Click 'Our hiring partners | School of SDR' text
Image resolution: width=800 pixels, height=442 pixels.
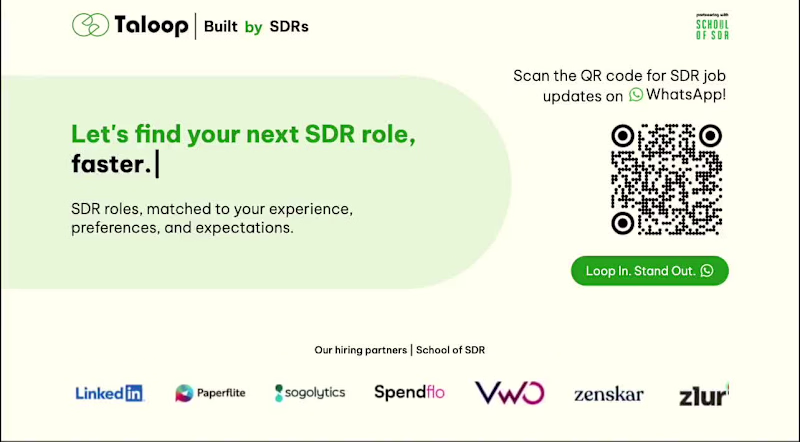400,350
